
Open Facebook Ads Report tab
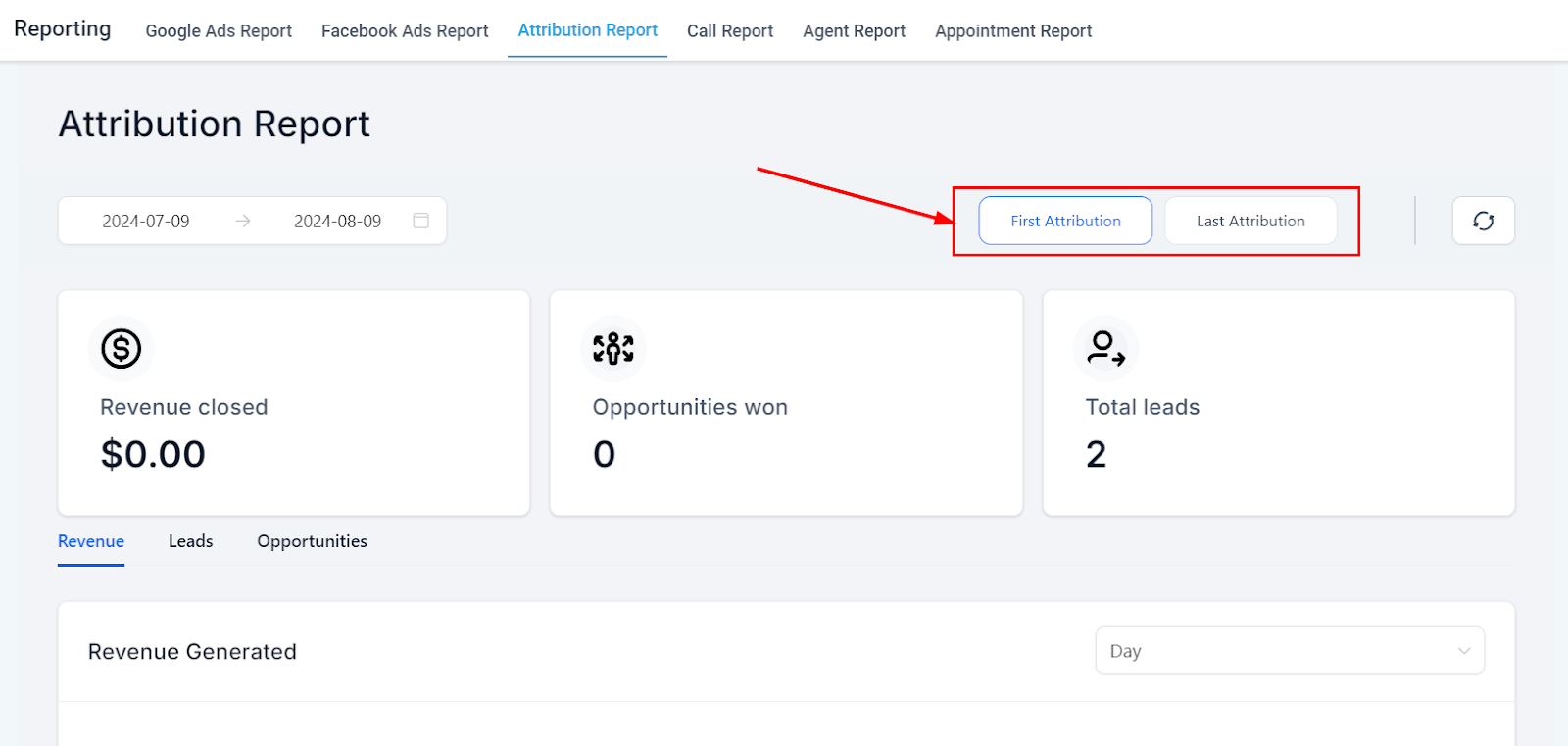tap(405, 30)
